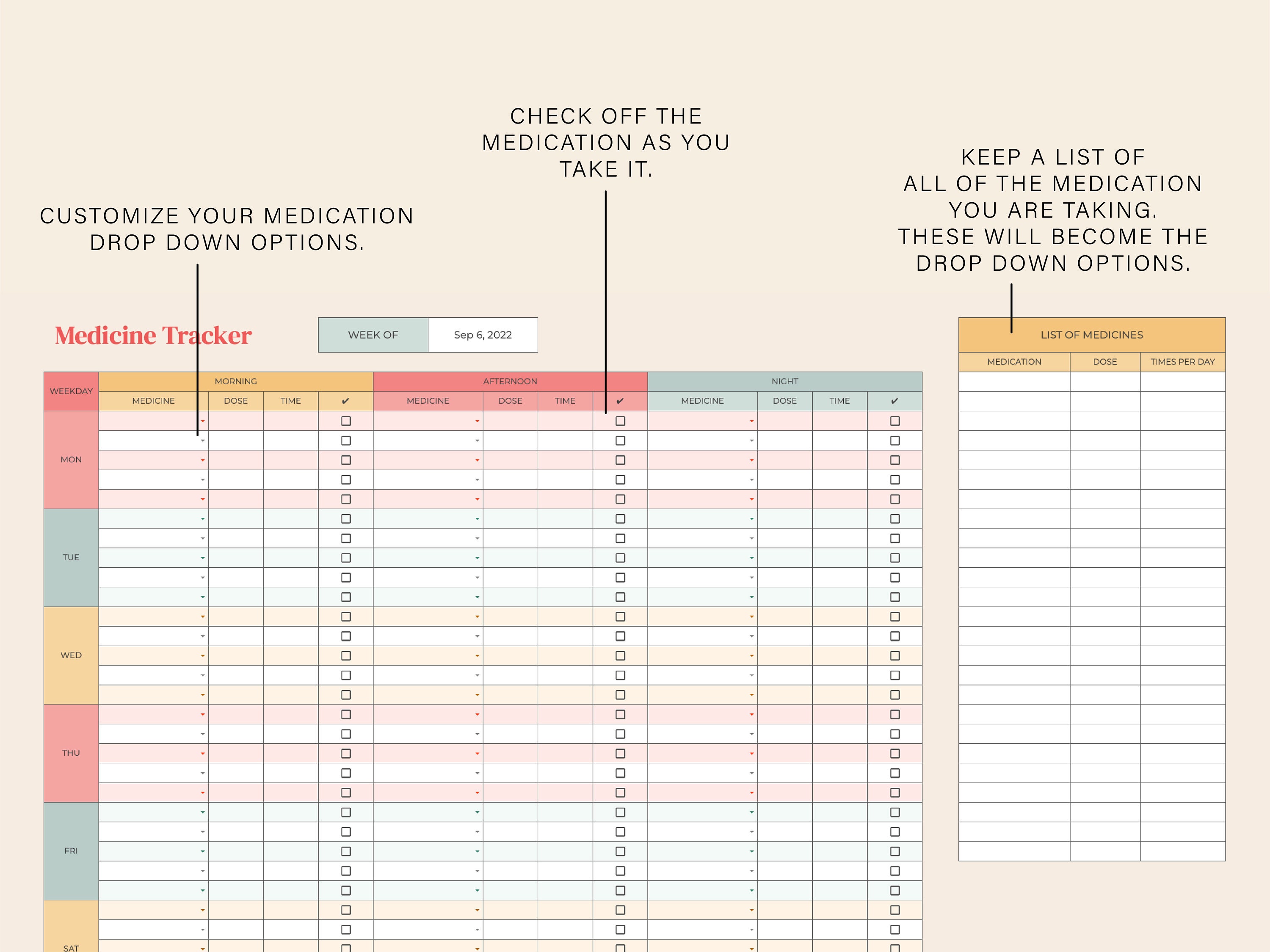Expand the Thursday morning medicine dropdown arrow
This screenshot has width=1270, height=952.
click(x=203, y=714)
